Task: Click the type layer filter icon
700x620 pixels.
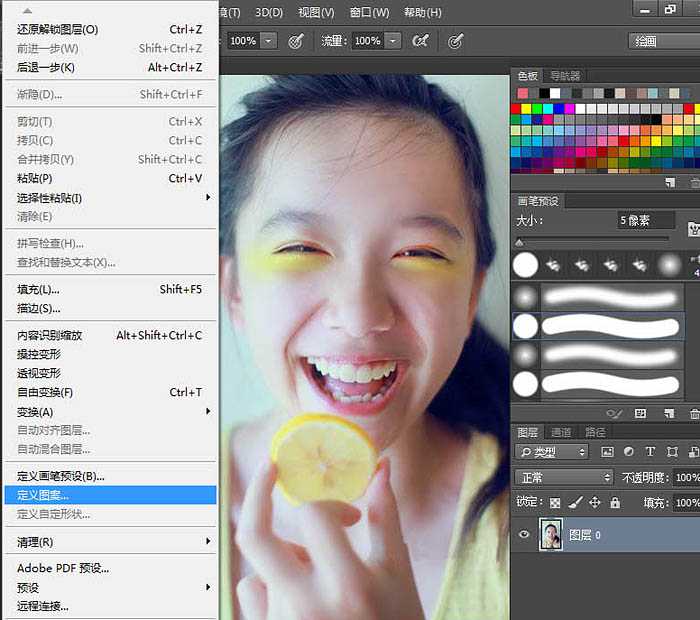Action: point(650,452)
